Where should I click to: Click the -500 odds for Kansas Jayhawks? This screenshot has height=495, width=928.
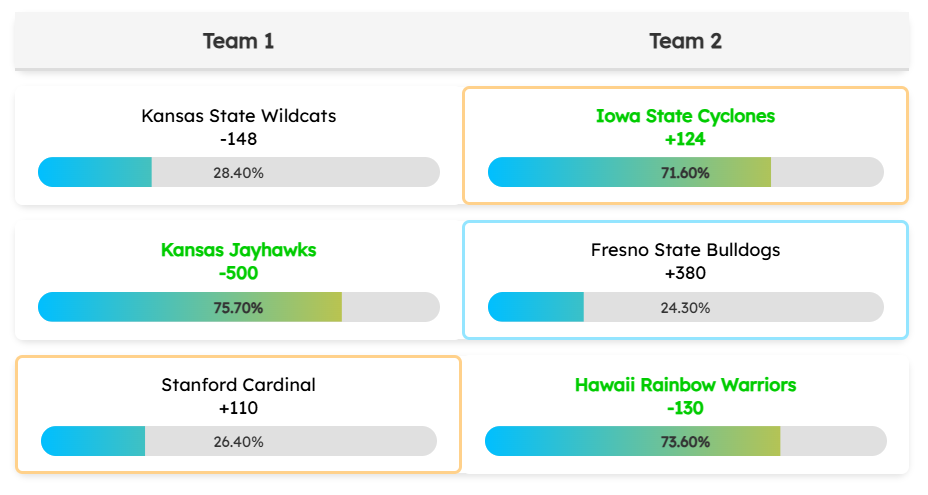[238, 273]
